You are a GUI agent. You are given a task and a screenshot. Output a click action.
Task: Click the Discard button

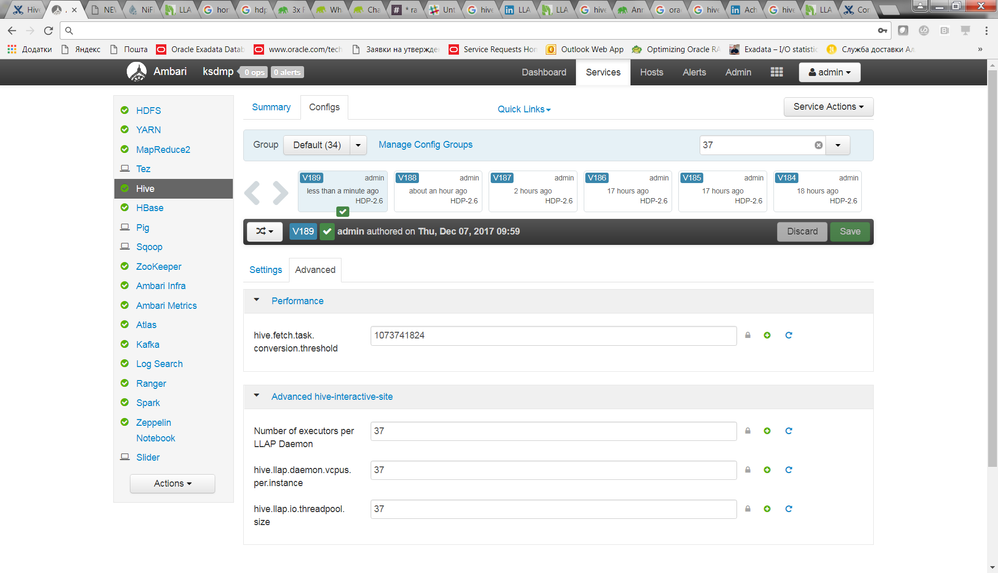[802, 232]
